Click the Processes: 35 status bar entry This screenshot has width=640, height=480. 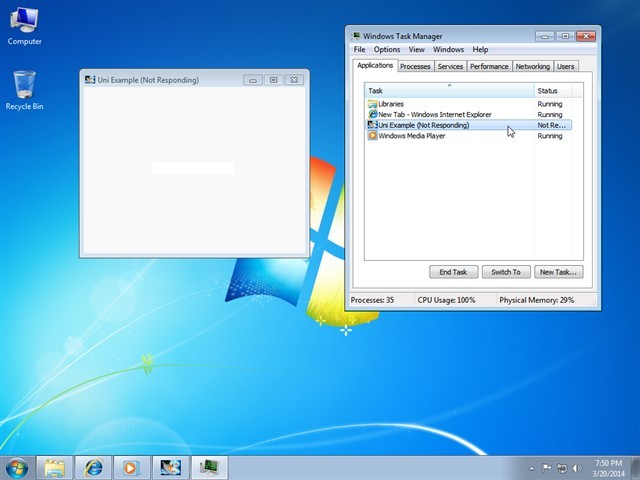click(x=372, y=300)
